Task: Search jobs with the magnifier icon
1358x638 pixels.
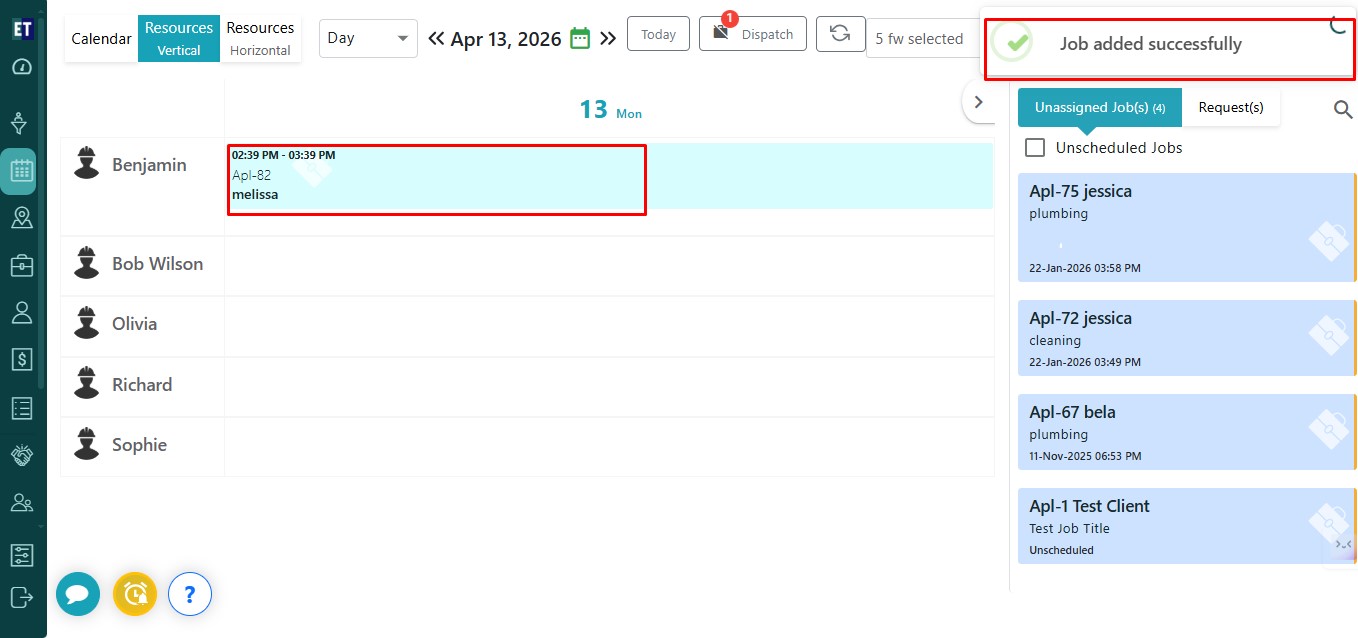Action: pos(1343,109)
